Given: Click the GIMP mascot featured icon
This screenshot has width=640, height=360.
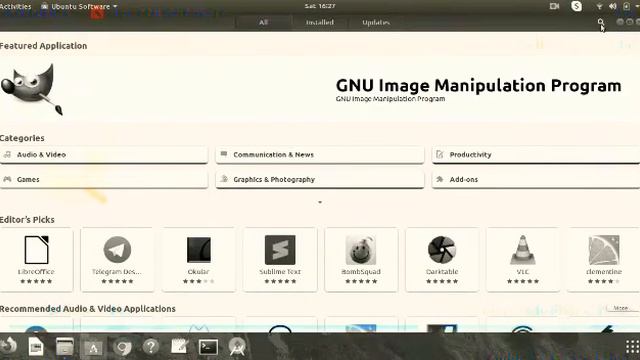Looking at the screenshot, I should point(32,89).
